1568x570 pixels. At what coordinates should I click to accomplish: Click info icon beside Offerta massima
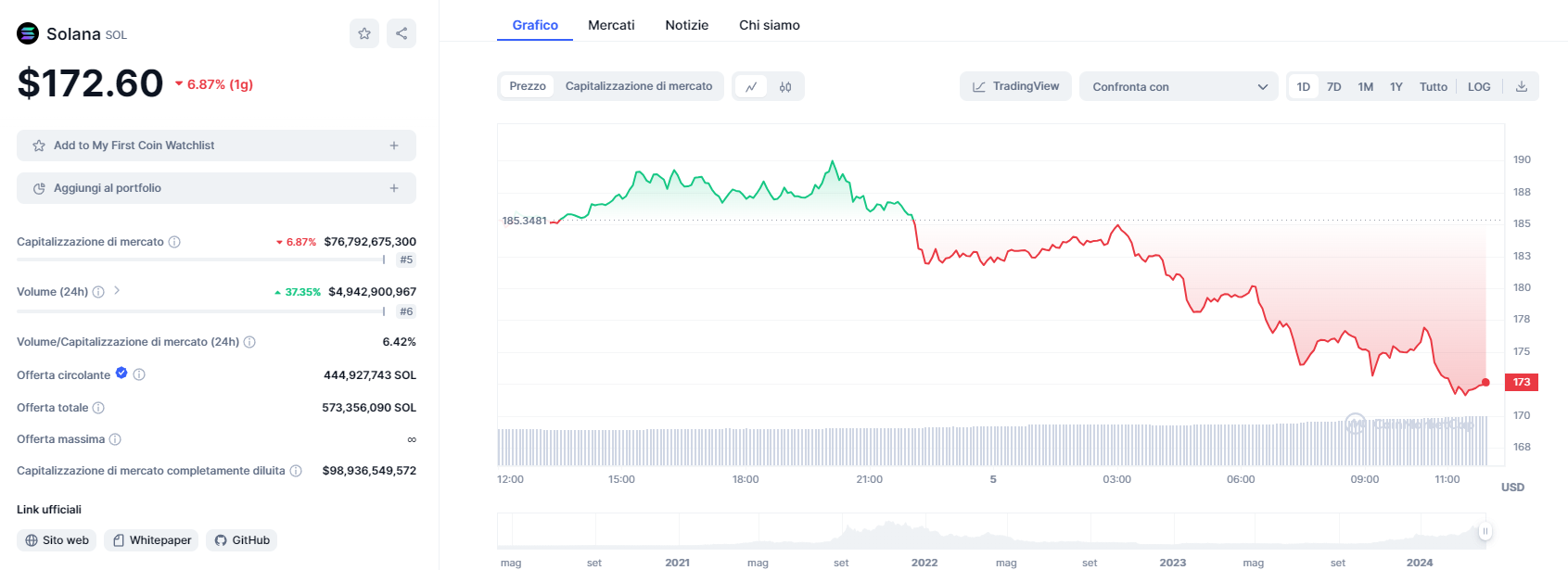[x=115, y=439]
